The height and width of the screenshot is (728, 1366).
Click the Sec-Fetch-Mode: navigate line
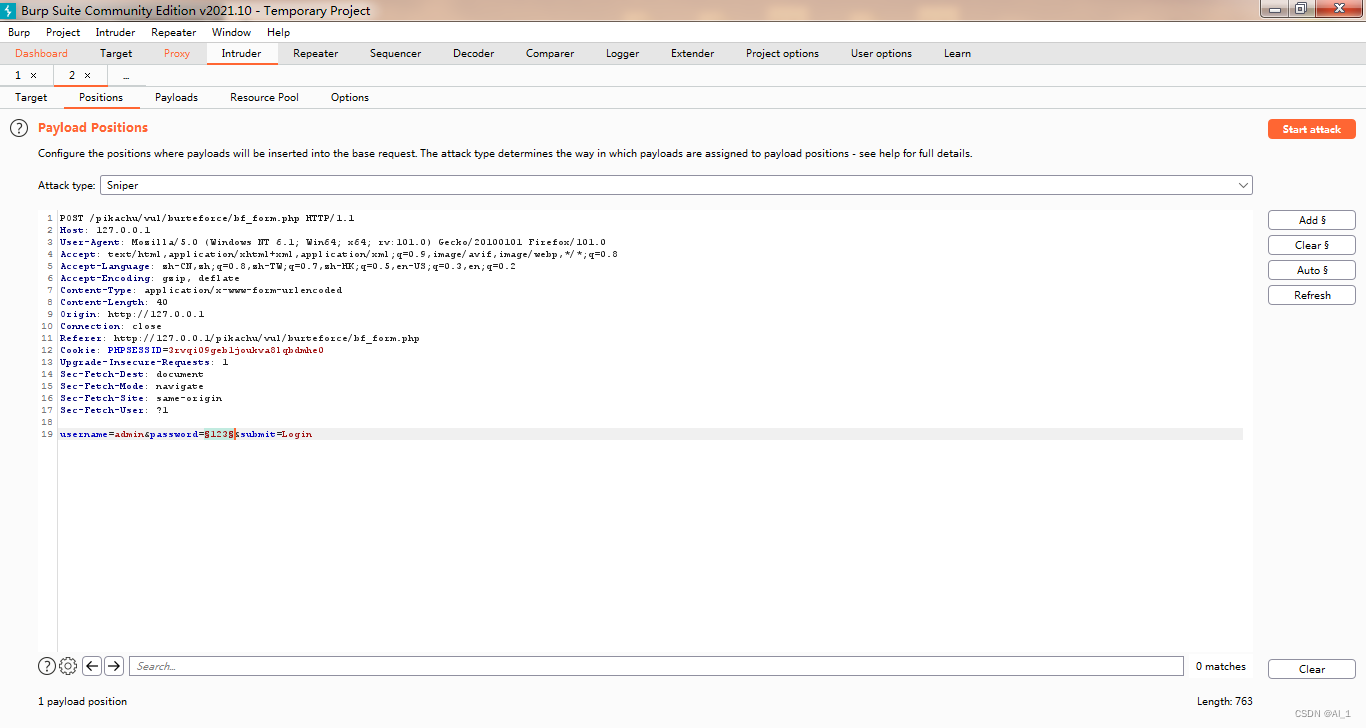point(132,386)
